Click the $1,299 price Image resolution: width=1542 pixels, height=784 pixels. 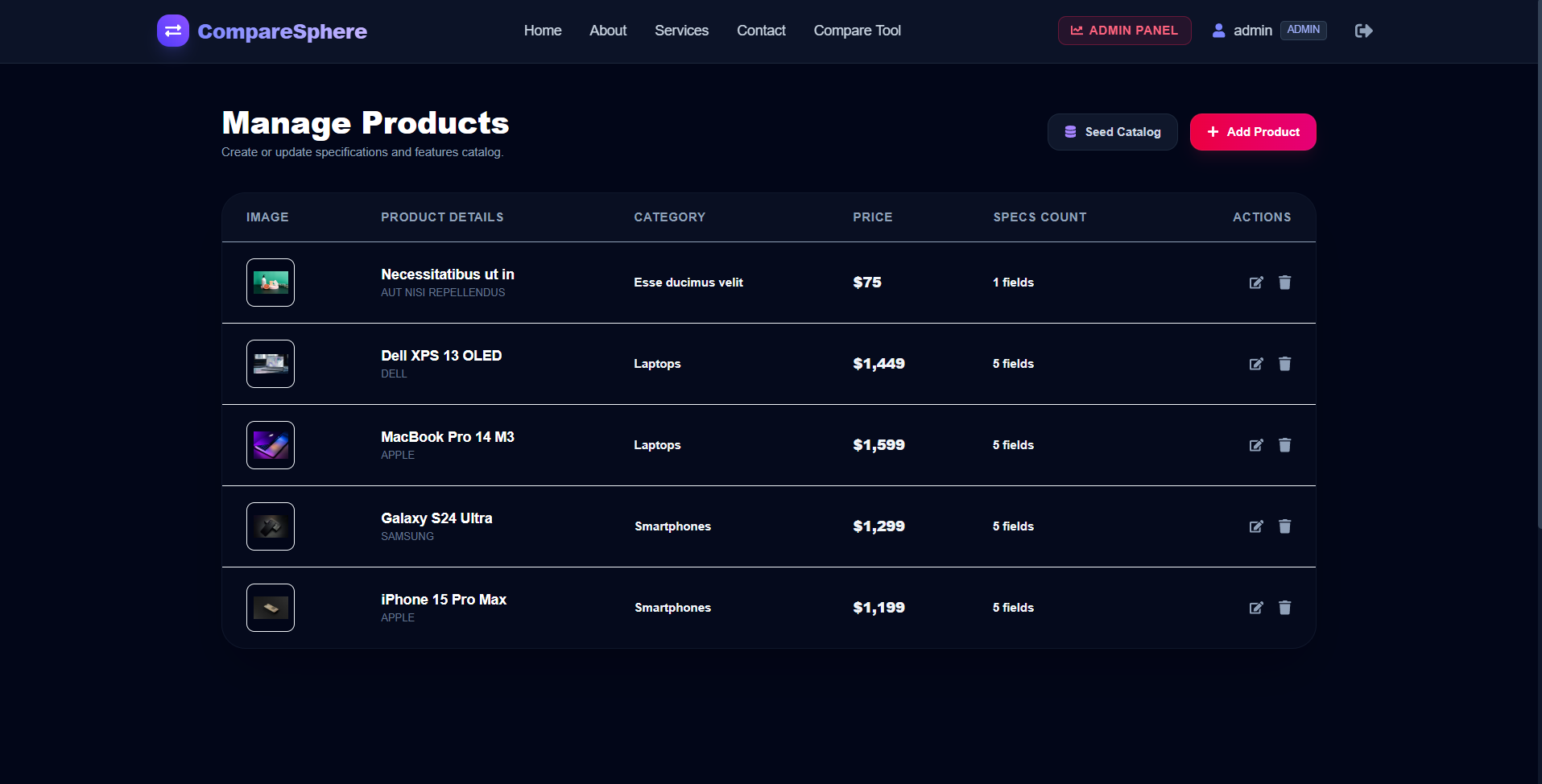[878, 526]
